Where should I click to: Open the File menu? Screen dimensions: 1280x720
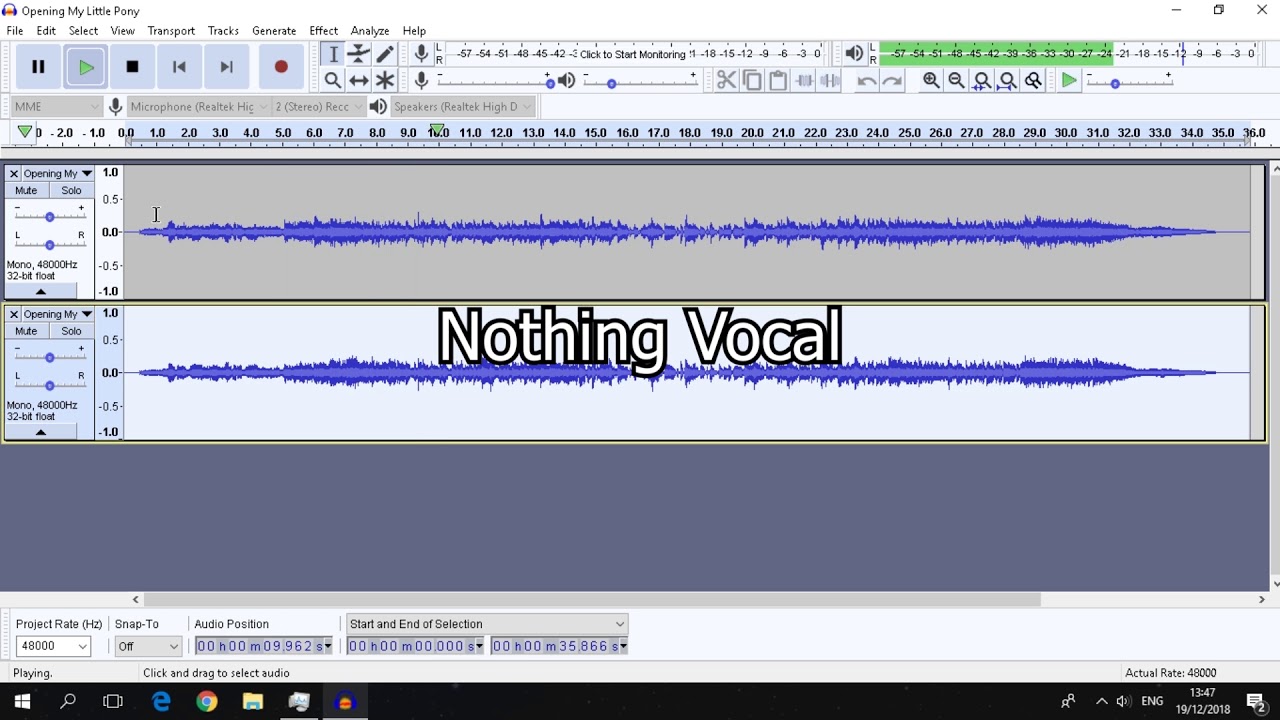click(15, 31)
